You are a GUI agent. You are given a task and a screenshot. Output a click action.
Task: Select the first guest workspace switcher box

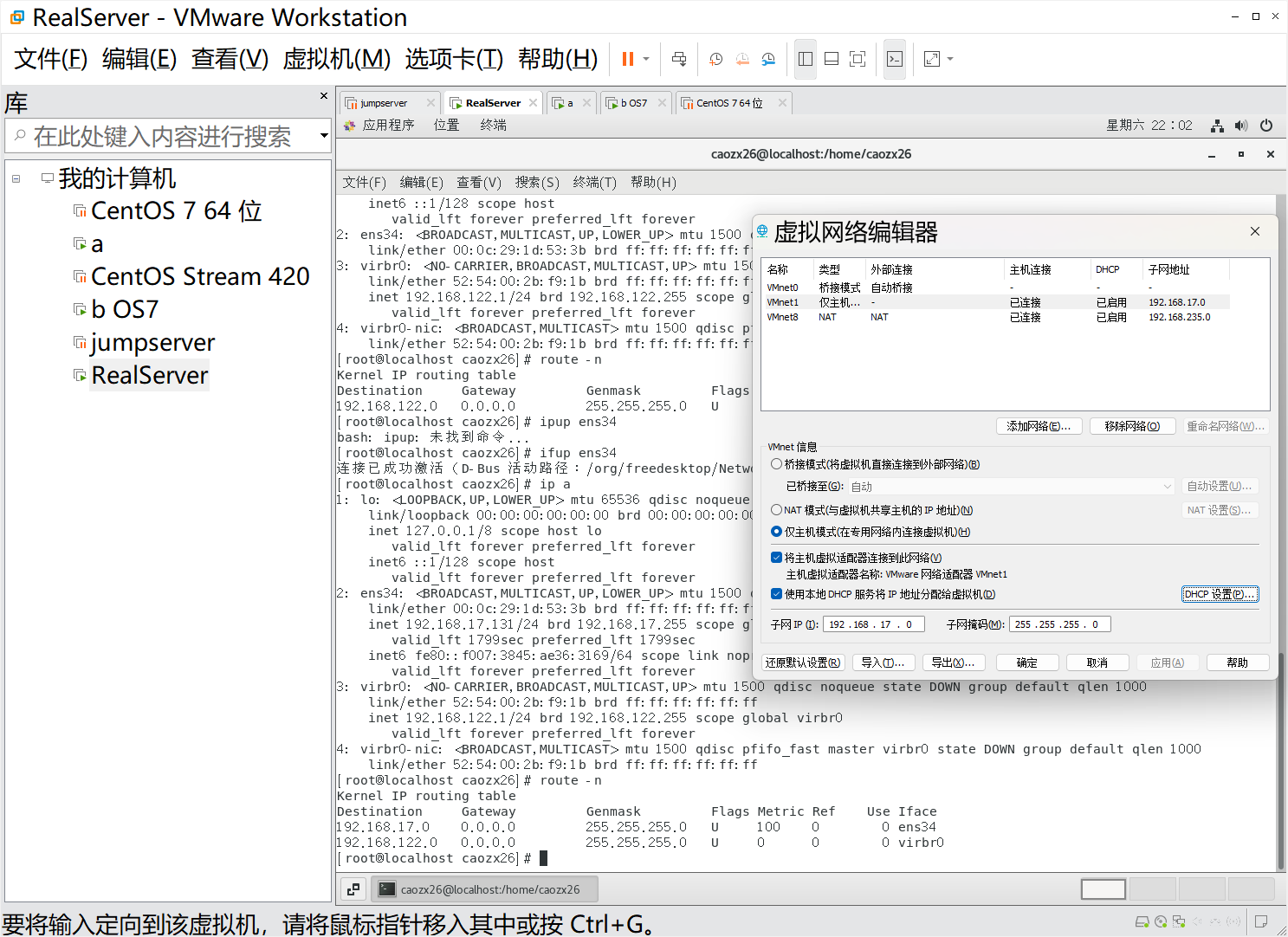pyautogui.click(x=1104, y=889)
